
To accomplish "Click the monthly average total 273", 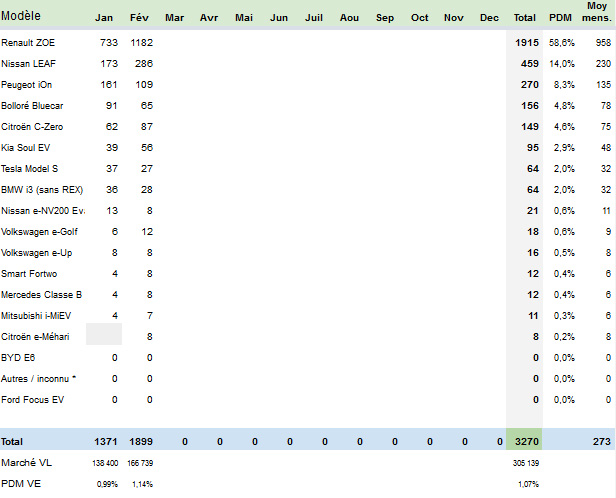I will coord(602,442).
